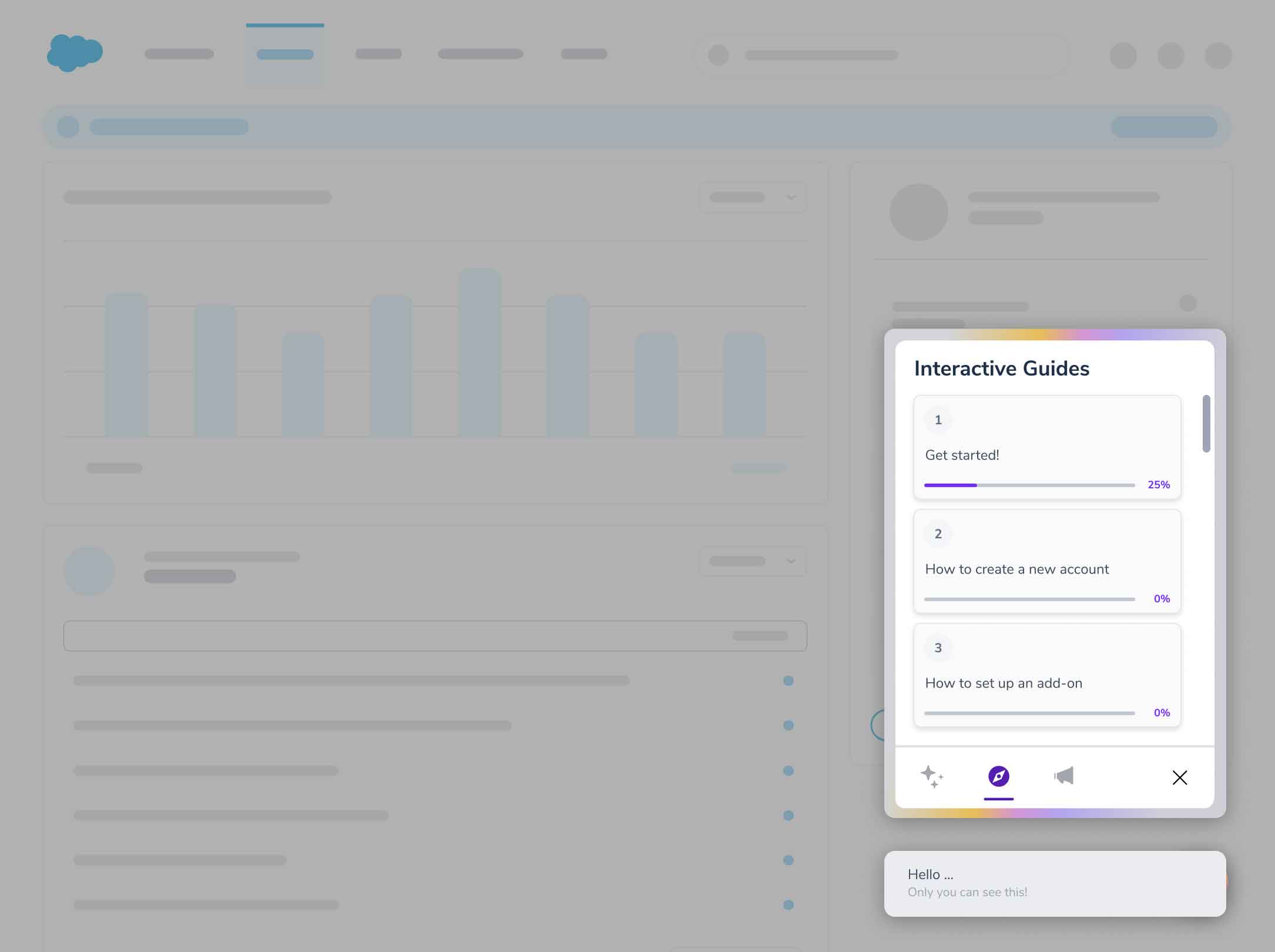
Task: Click the Get started 25% progress bar
Action: [x=1029, y=485]
